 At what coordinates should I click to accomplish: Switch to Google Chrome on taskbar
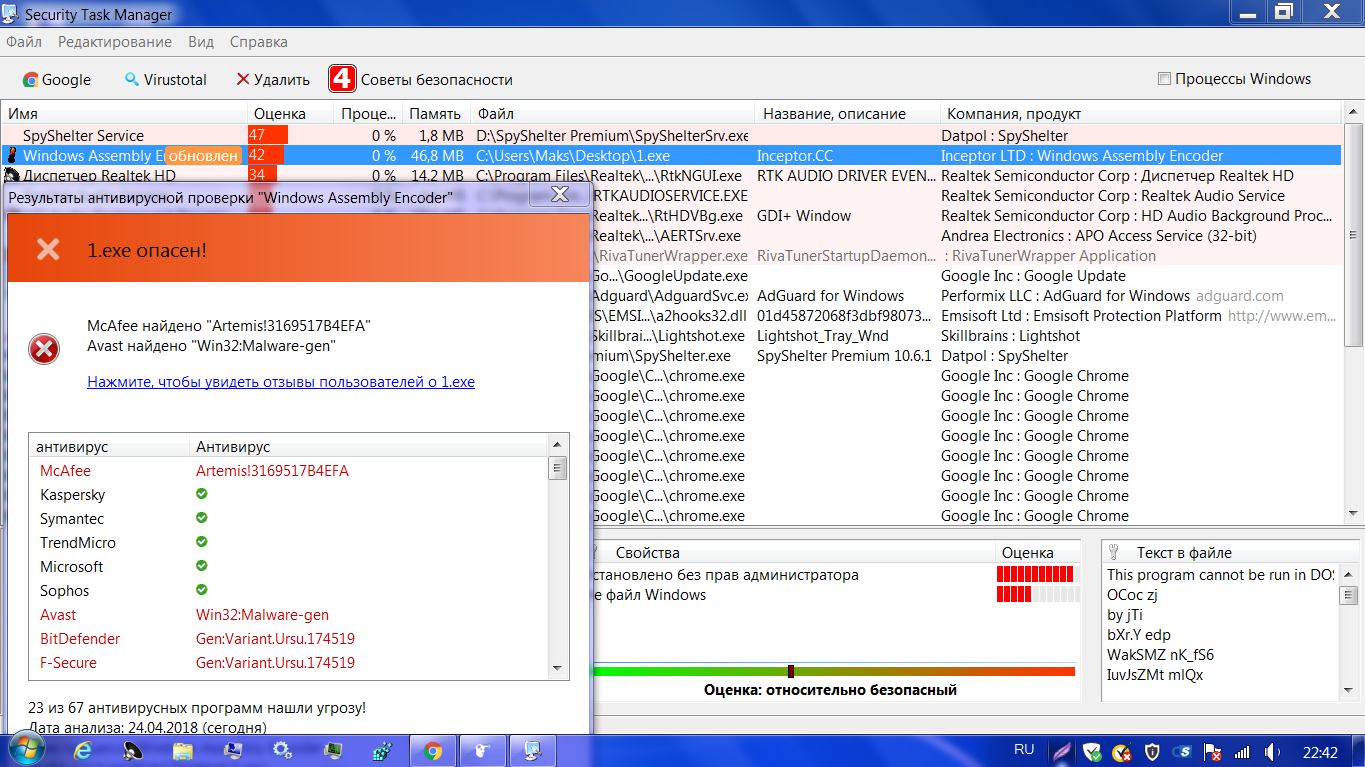pyautogui.click(x=433, y=751)
